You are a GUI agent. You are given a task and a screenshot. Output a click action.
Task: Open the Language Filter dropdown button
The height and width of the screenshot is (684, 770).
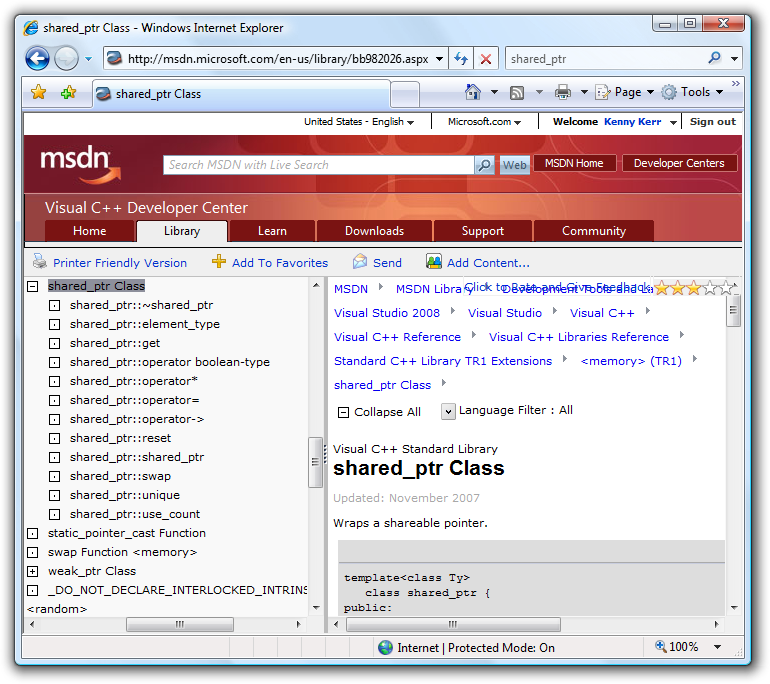coord(448,411)
